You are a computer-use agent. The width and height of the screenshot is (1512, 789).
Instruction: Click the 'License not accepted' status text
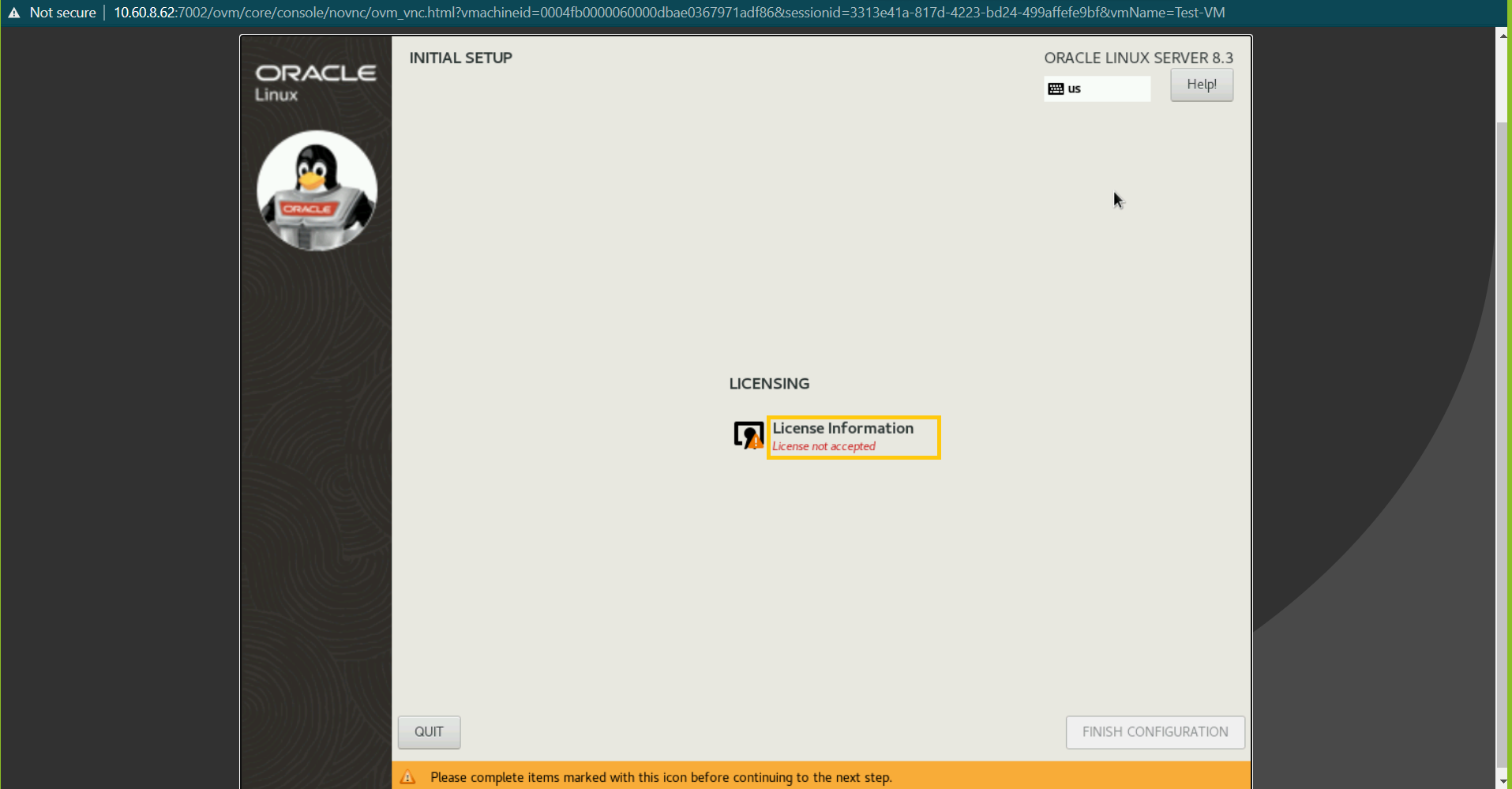tap(824, 446)
